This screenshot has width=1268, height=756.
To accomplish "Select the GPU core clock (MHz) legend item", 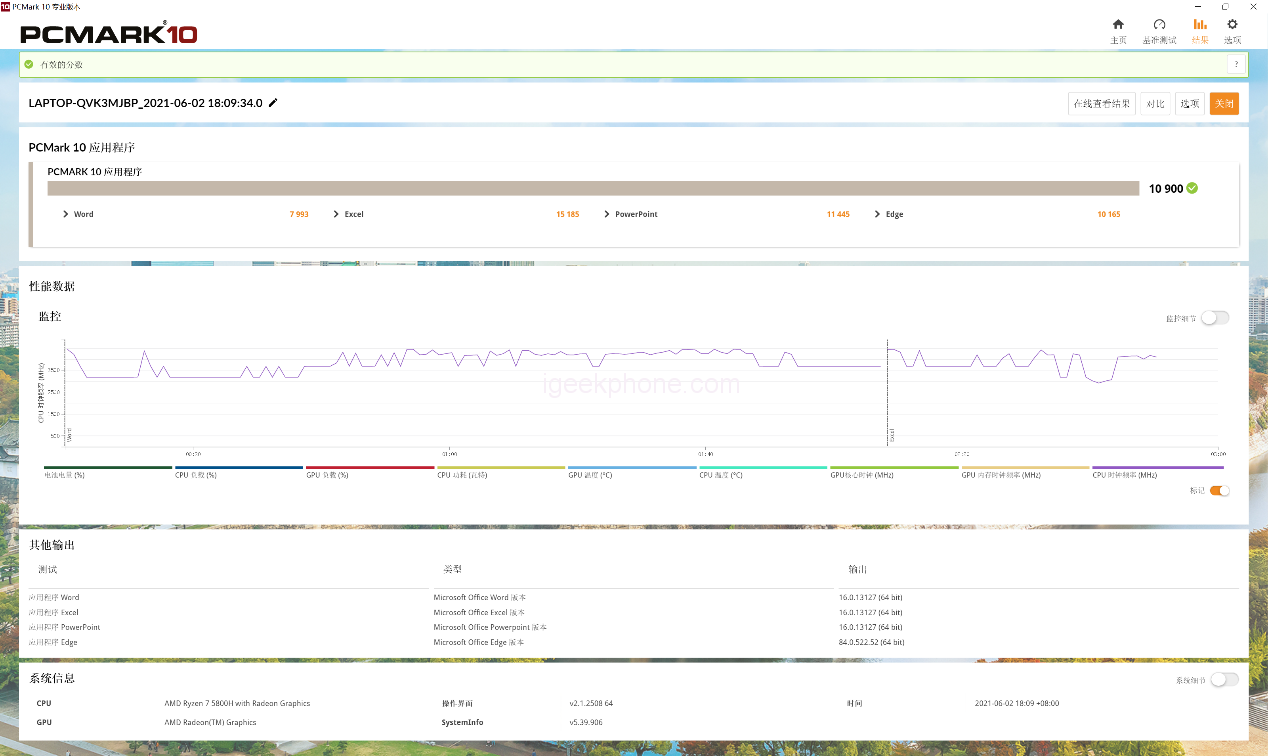I will click(894, 472).
